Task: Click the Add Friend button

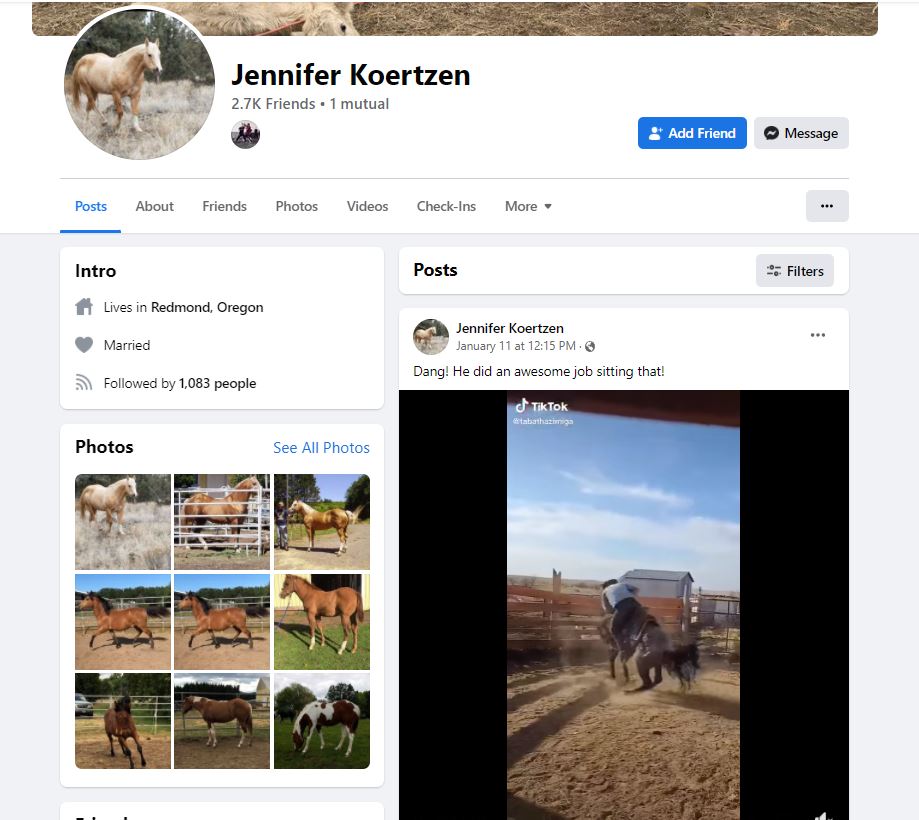Action: 692,133
